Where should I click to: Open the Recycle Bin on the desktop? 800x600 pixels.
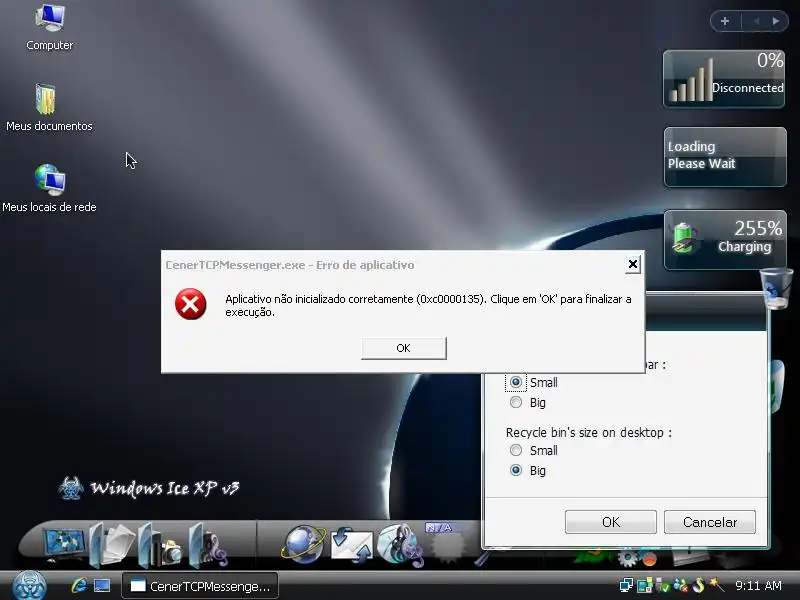click(776, 288)
